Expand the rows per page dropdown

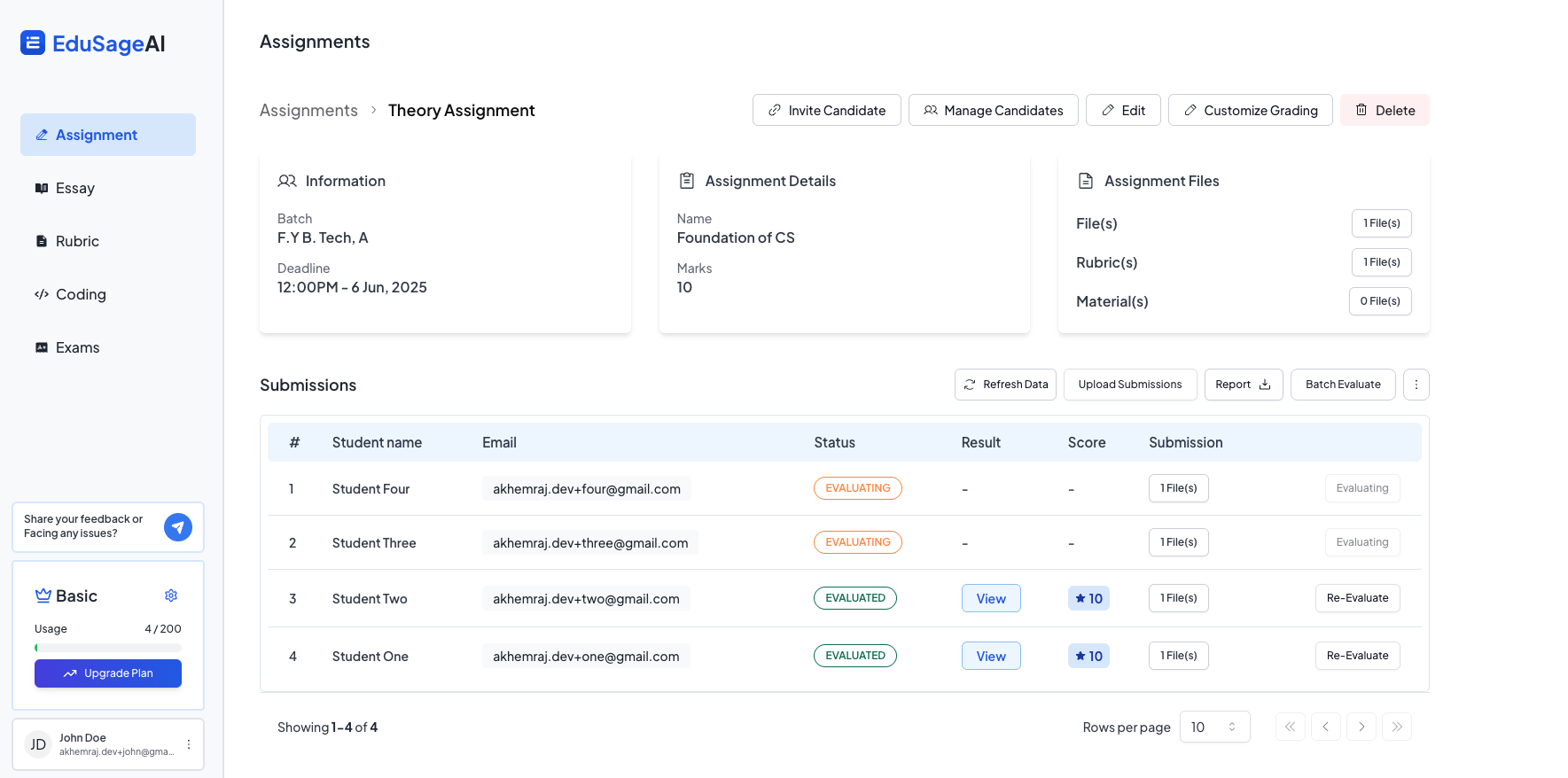1214,727
